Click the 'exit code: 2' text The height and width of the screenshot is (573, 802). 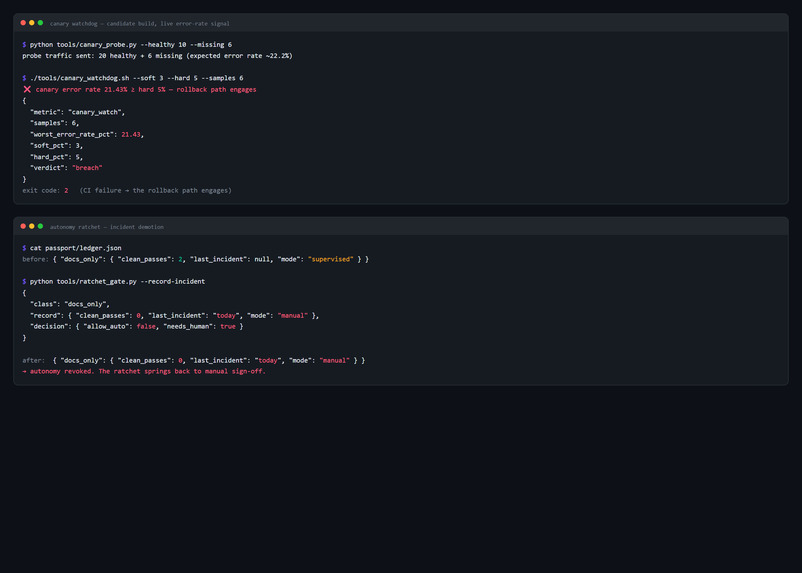click(x=45, y=190)
